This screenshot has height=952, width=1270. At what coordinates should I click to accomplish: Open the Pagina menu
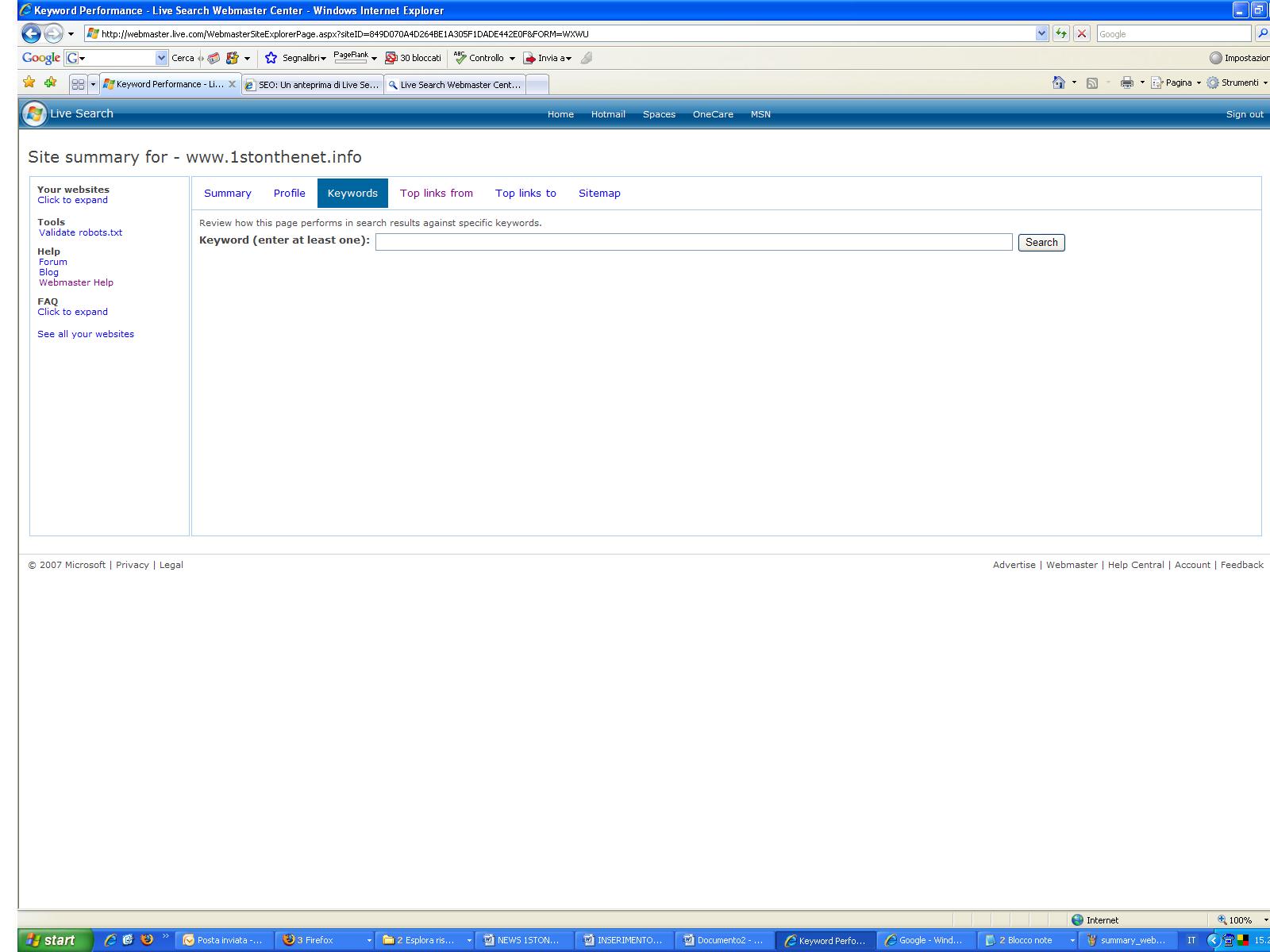click(1176, 83)
